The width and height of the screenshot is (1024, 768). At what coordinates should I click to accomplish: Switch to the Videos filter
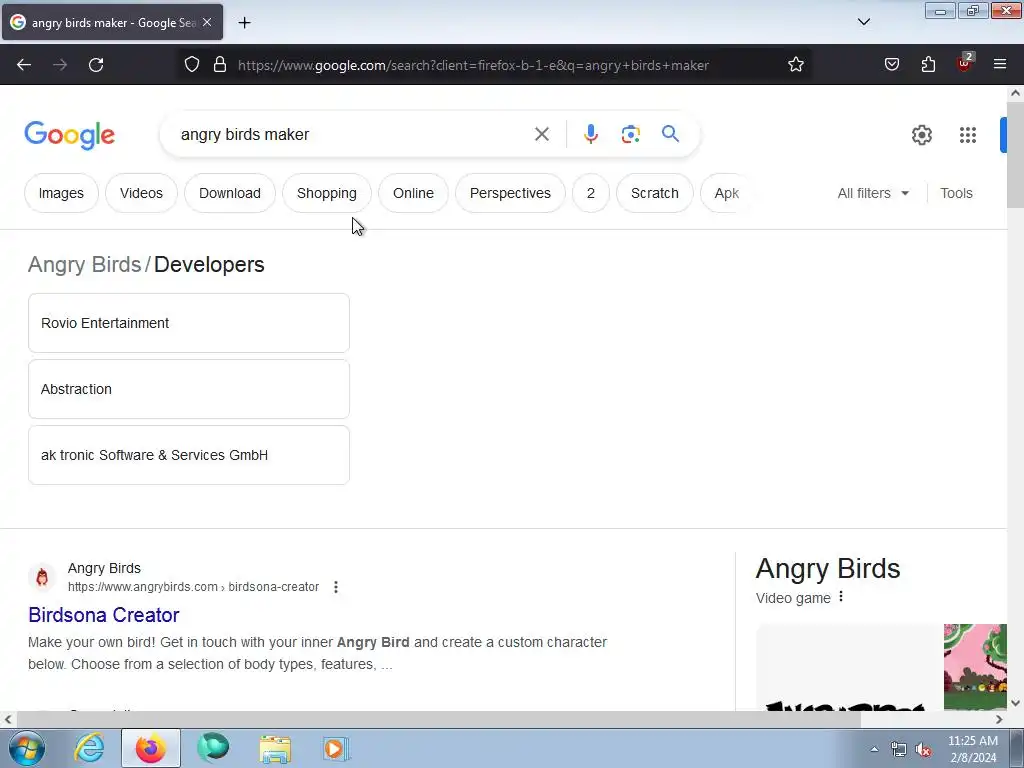click(141, 193)
